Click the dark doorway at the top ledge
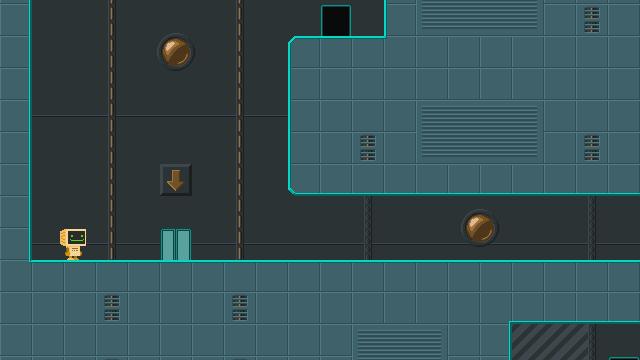Viewport: 640px width, 360px height. [x=336, y=21]
